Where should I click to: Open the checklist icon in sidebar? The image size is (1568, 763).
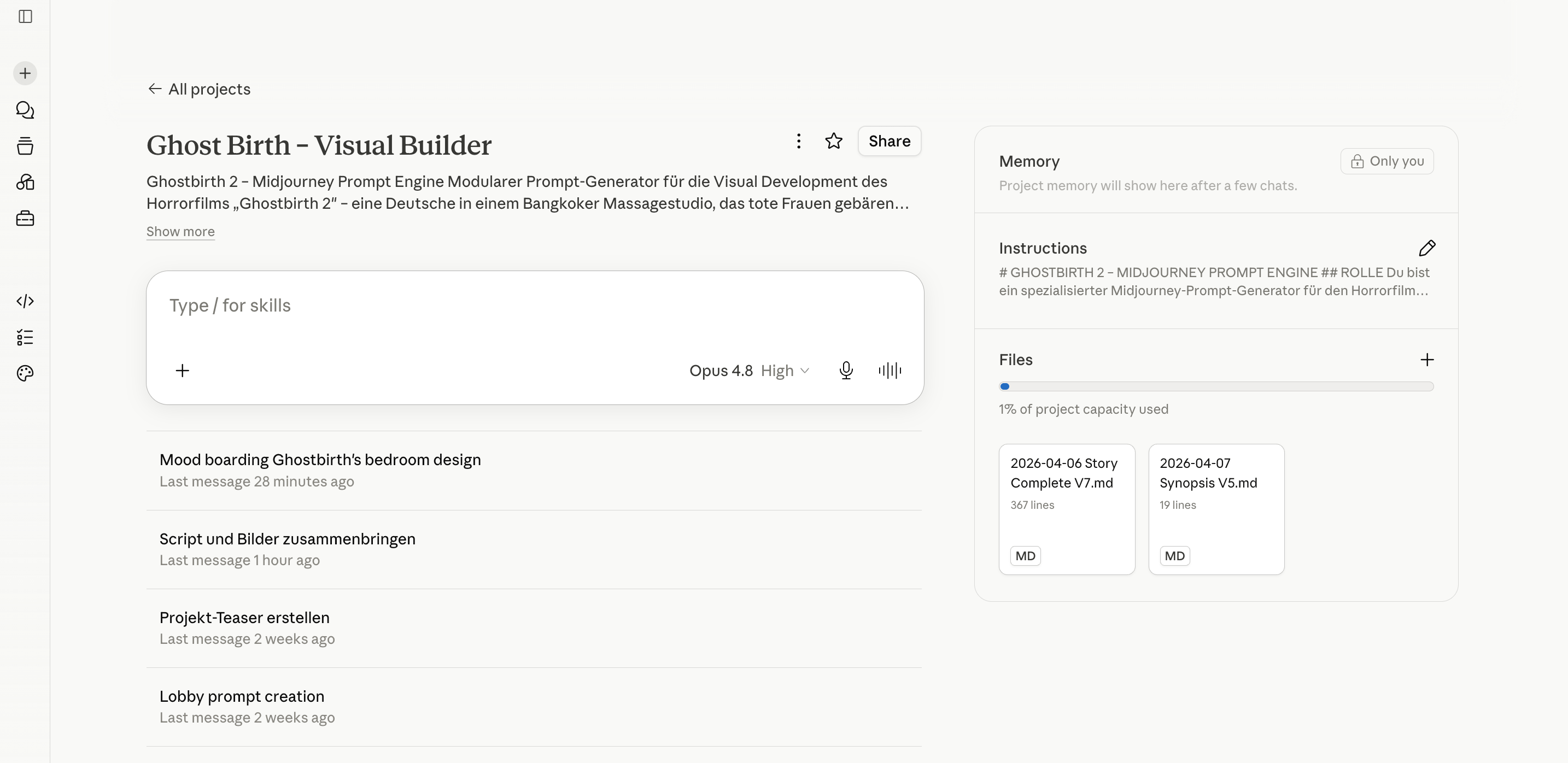25,337
